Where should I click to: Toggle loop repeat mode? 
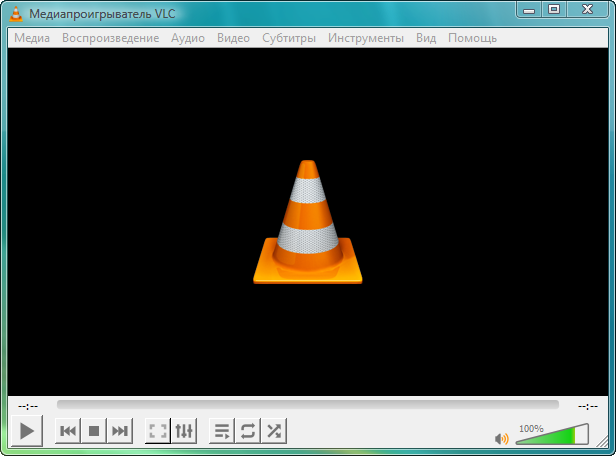248,431
